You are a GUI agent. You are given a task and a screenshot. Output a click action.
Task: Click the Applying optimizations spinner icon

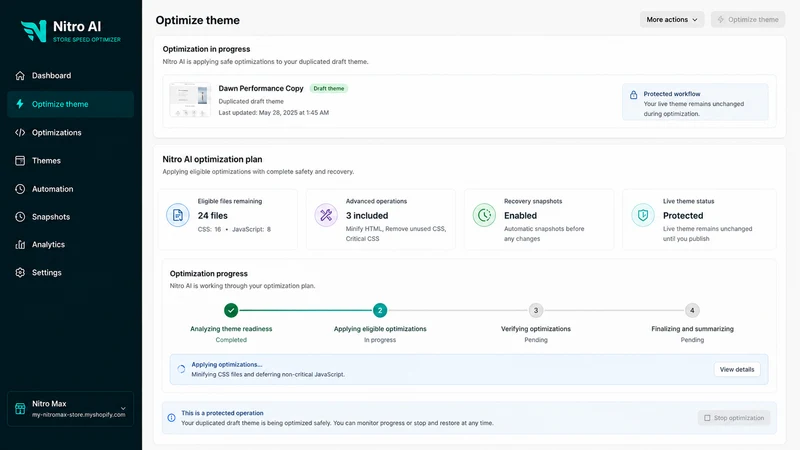(x=181, y=369)
